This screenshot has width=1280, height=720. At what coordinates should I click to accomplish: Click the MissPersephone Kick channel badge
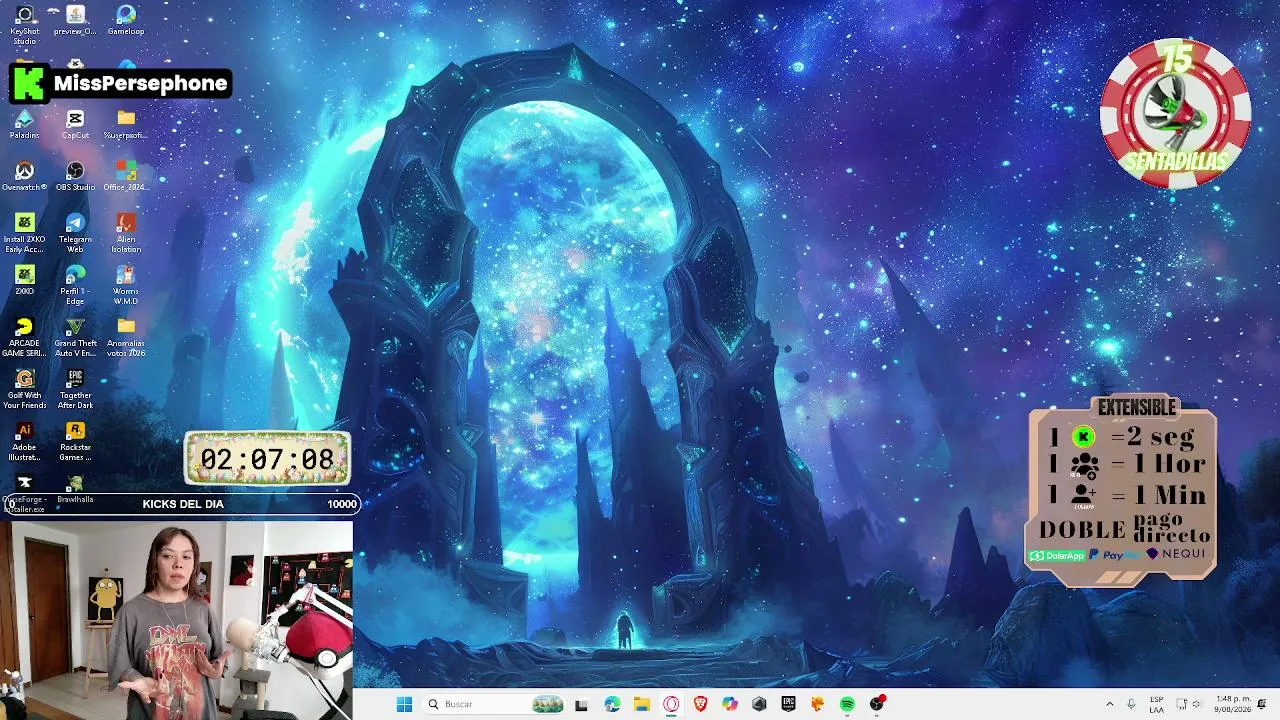click(x=120, y=84)
